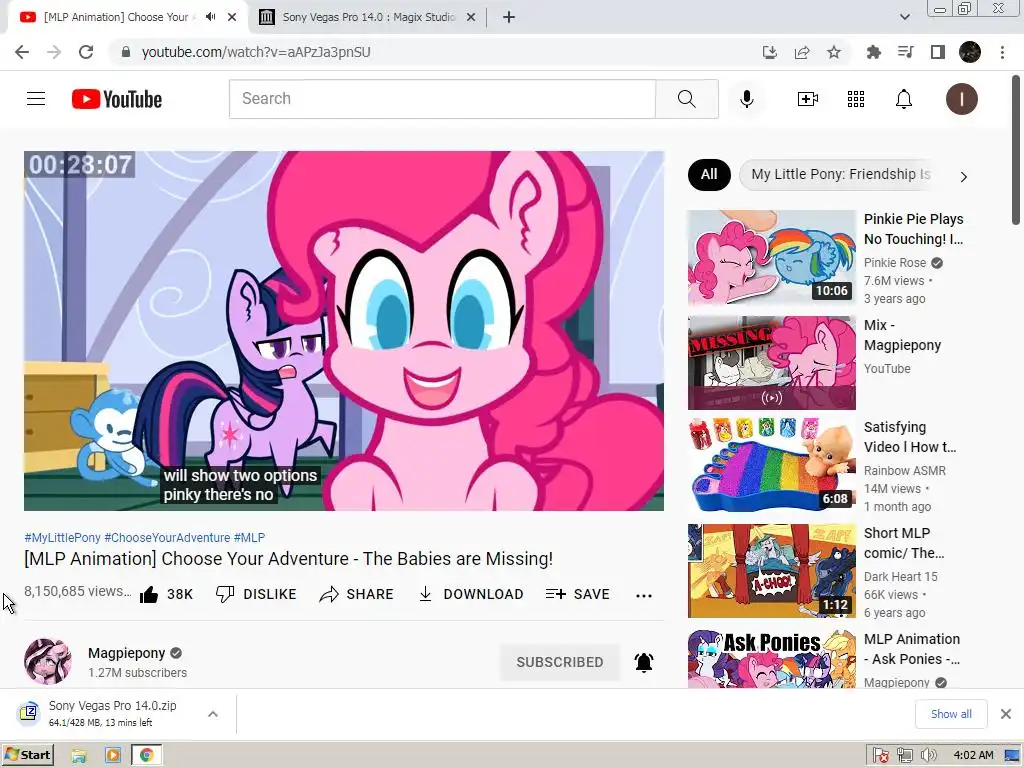The image size is (1024, 768).
Task: Open the #ChooseYourAdventure hashtag link
Action: point(167,537)
